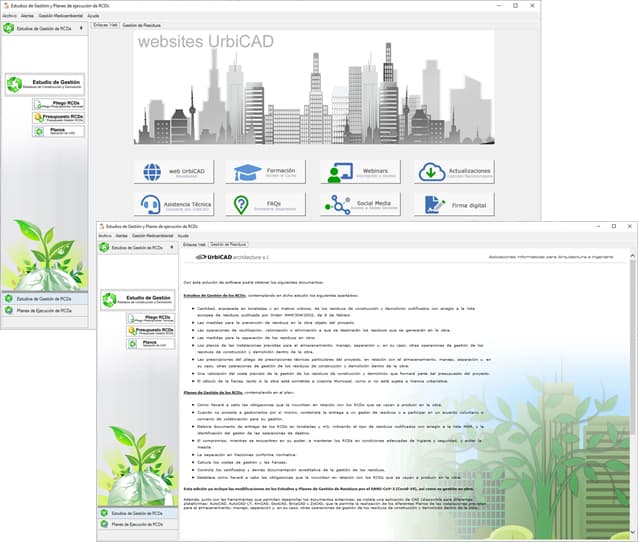
Task: Click Pliego RCDs in back window
Action: pyautogui.click(x=59, y=104)
